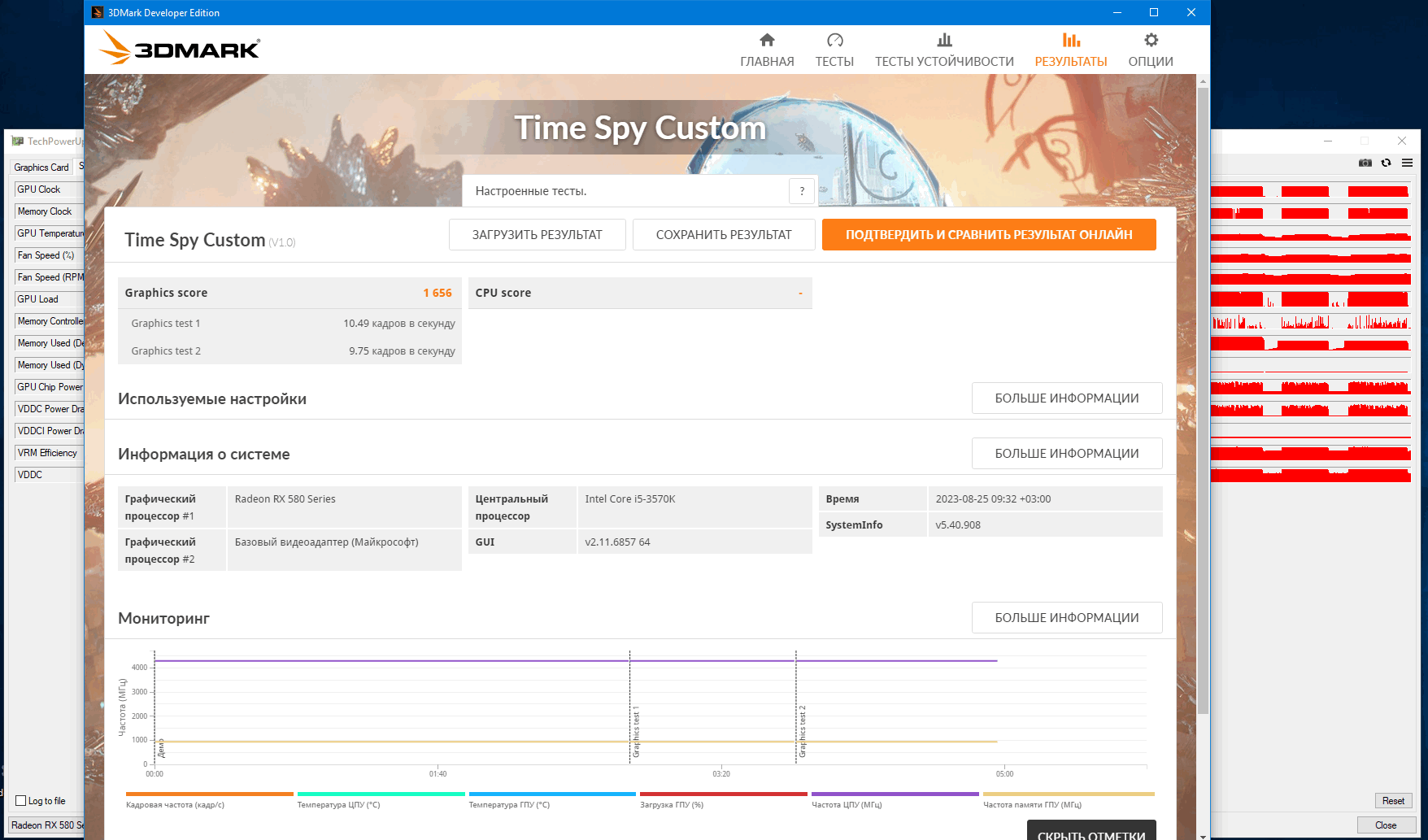Click Radeon RX 580 Series GPU value
The height and width of the screenshot is (840, 1428).
285,499
